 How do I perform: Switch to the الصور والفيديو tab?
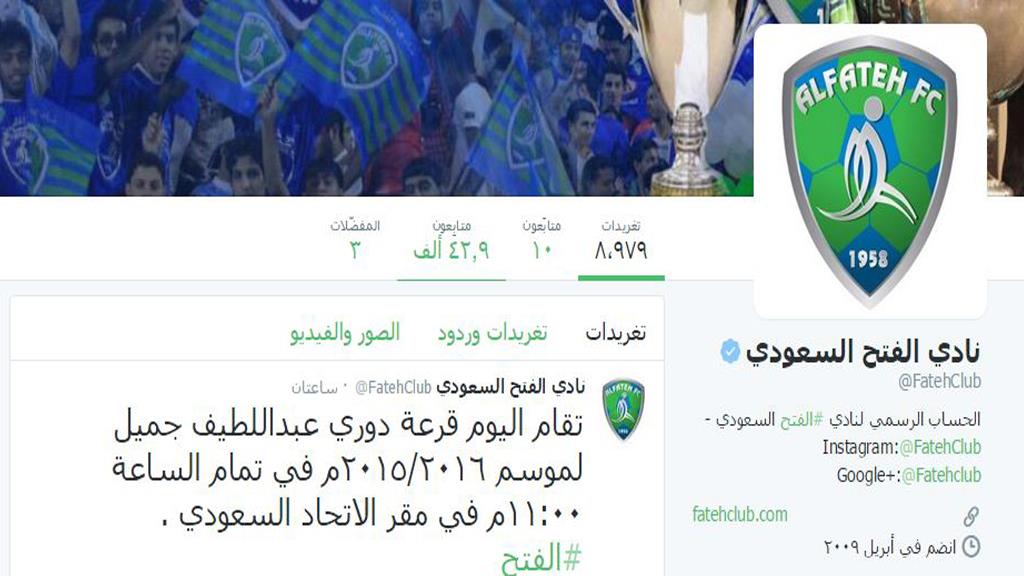[345, 333]
